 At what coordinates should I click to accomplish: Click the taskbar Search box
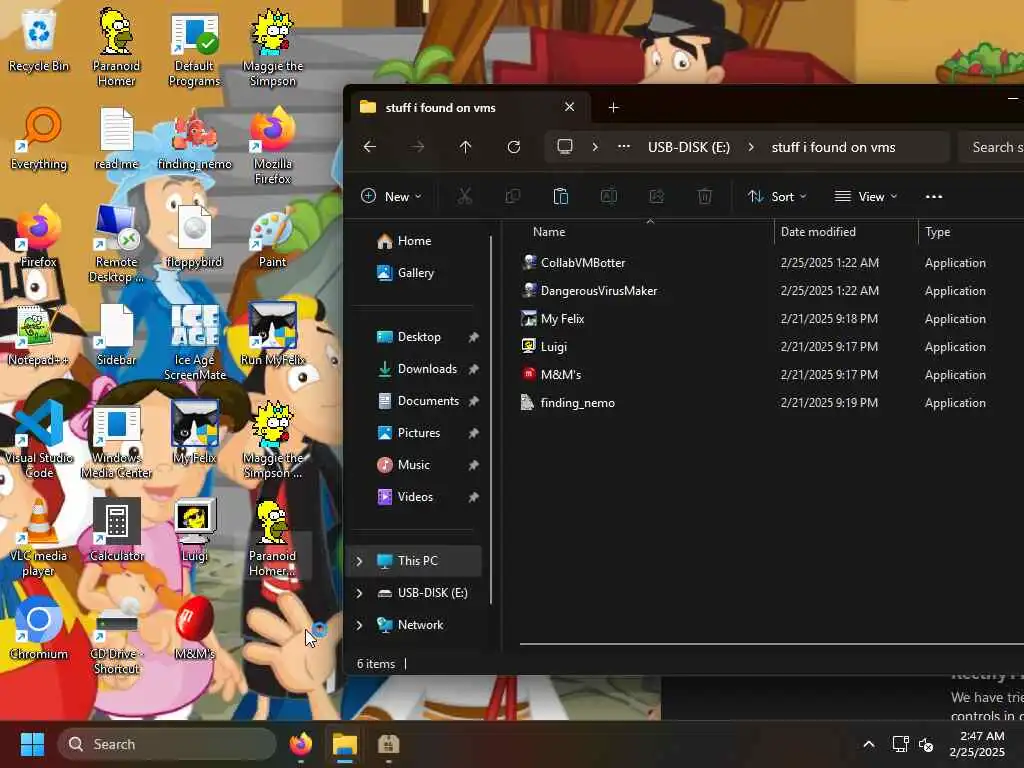(x=167, y=744)
